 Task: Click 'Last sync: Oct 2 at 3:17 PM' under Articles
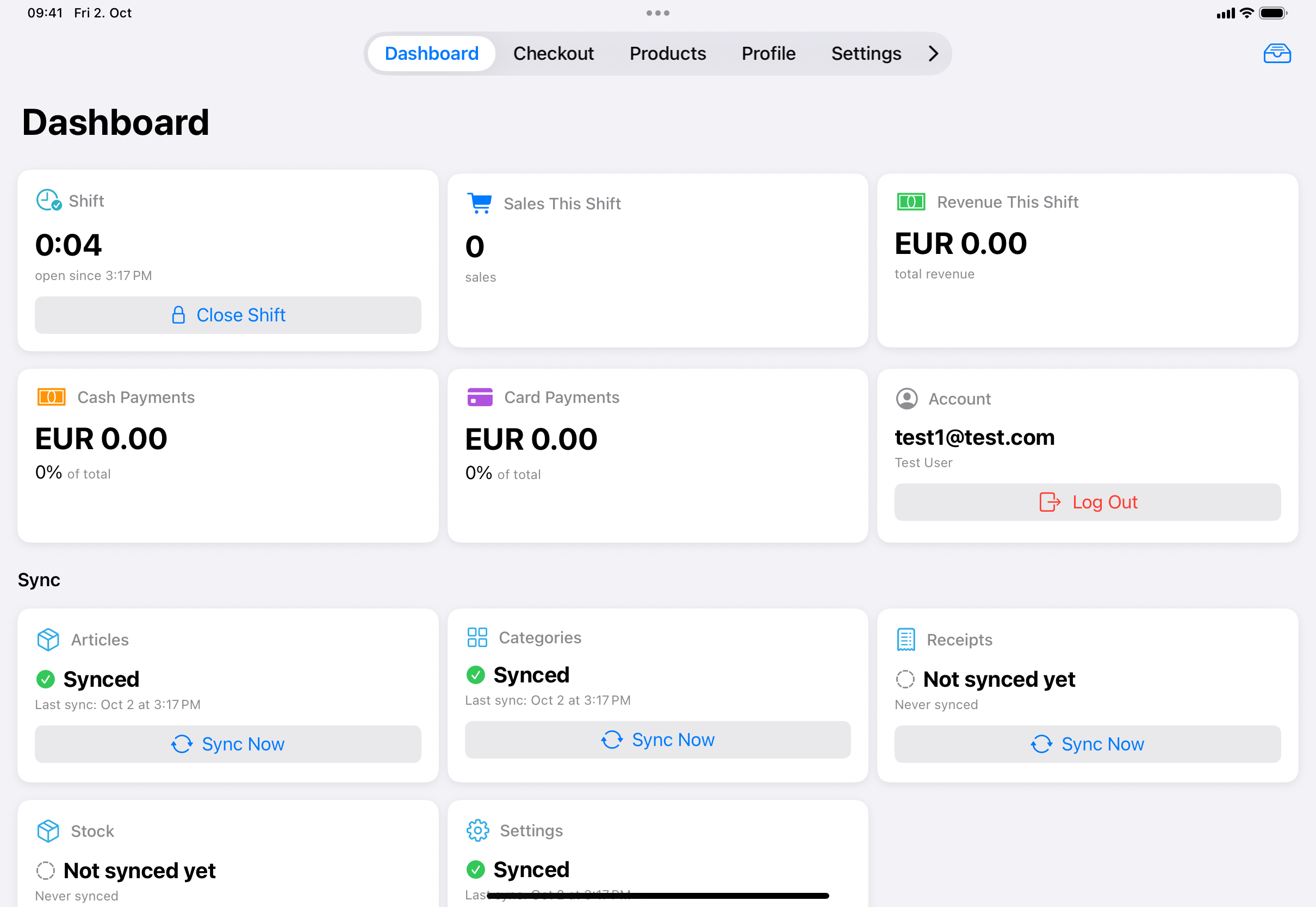117,705
